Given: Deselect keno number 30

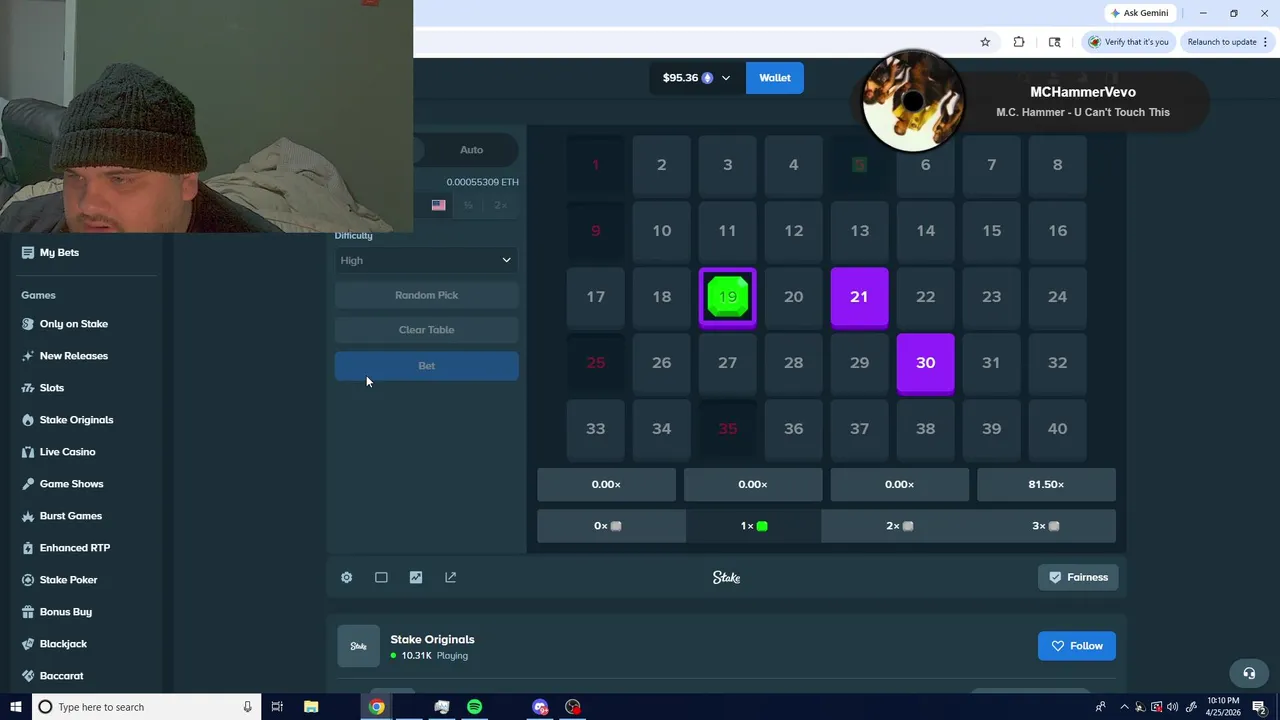Looking at the screenshot, I should click(925, 363).
